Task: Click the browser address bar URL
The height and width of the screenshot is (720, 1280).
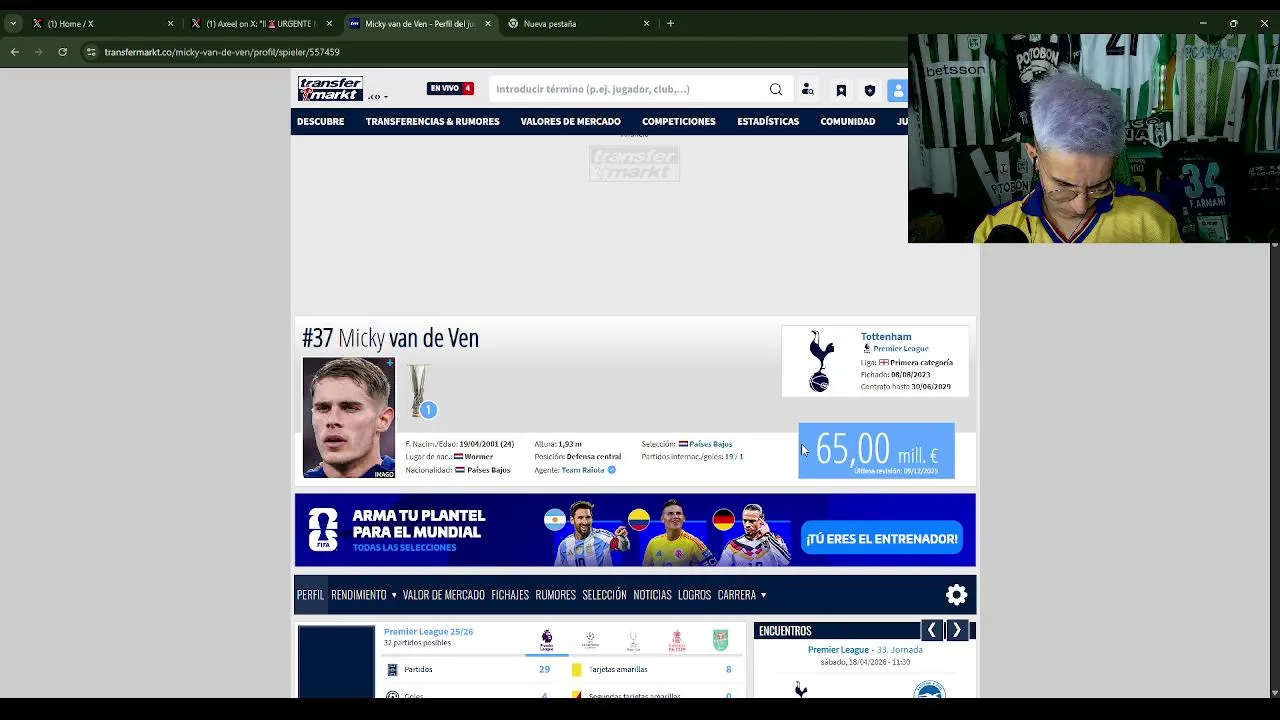Action: click(222, 52)
